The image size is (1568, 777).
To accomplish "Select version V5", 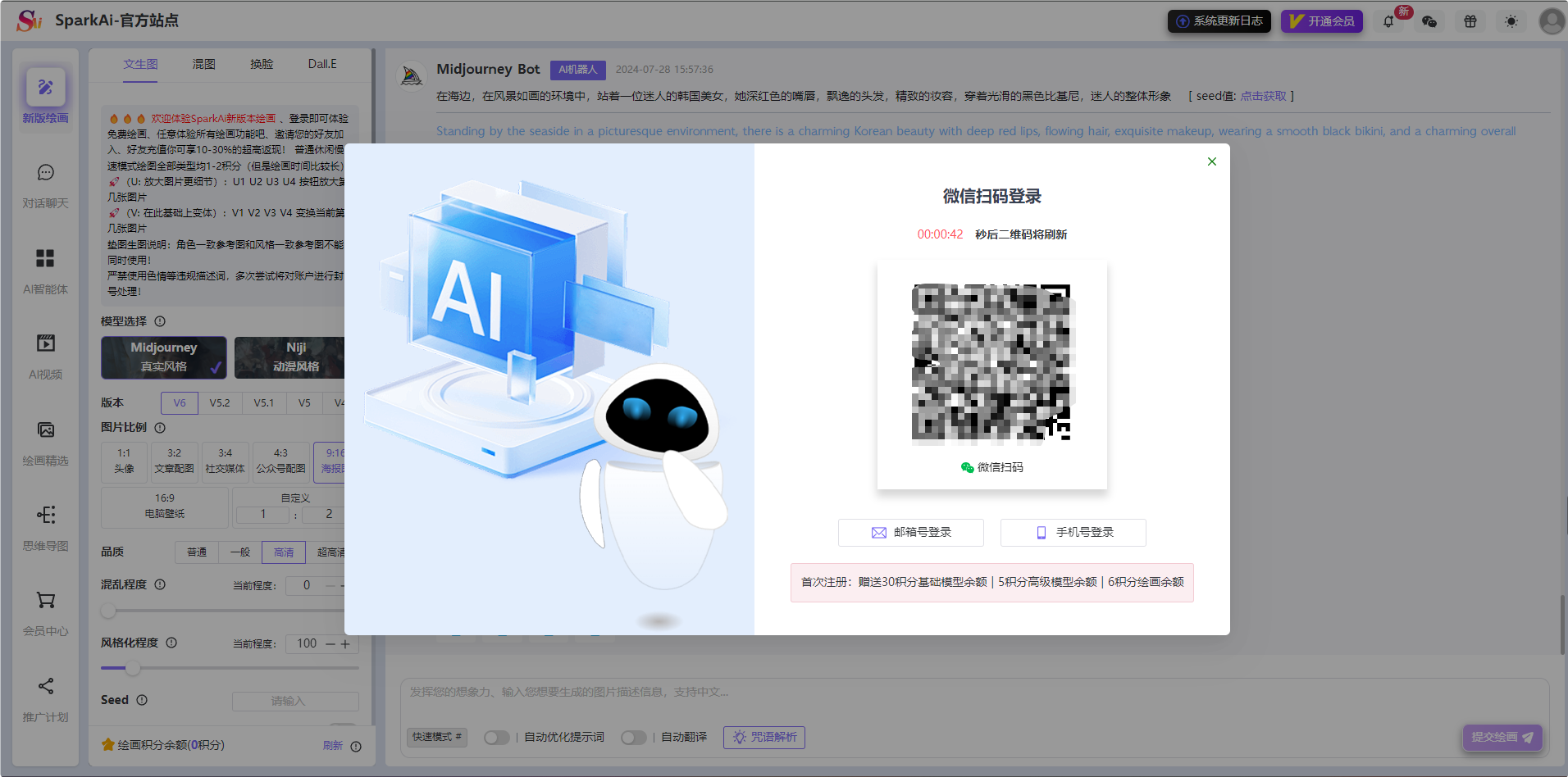I will pos(304,403).
